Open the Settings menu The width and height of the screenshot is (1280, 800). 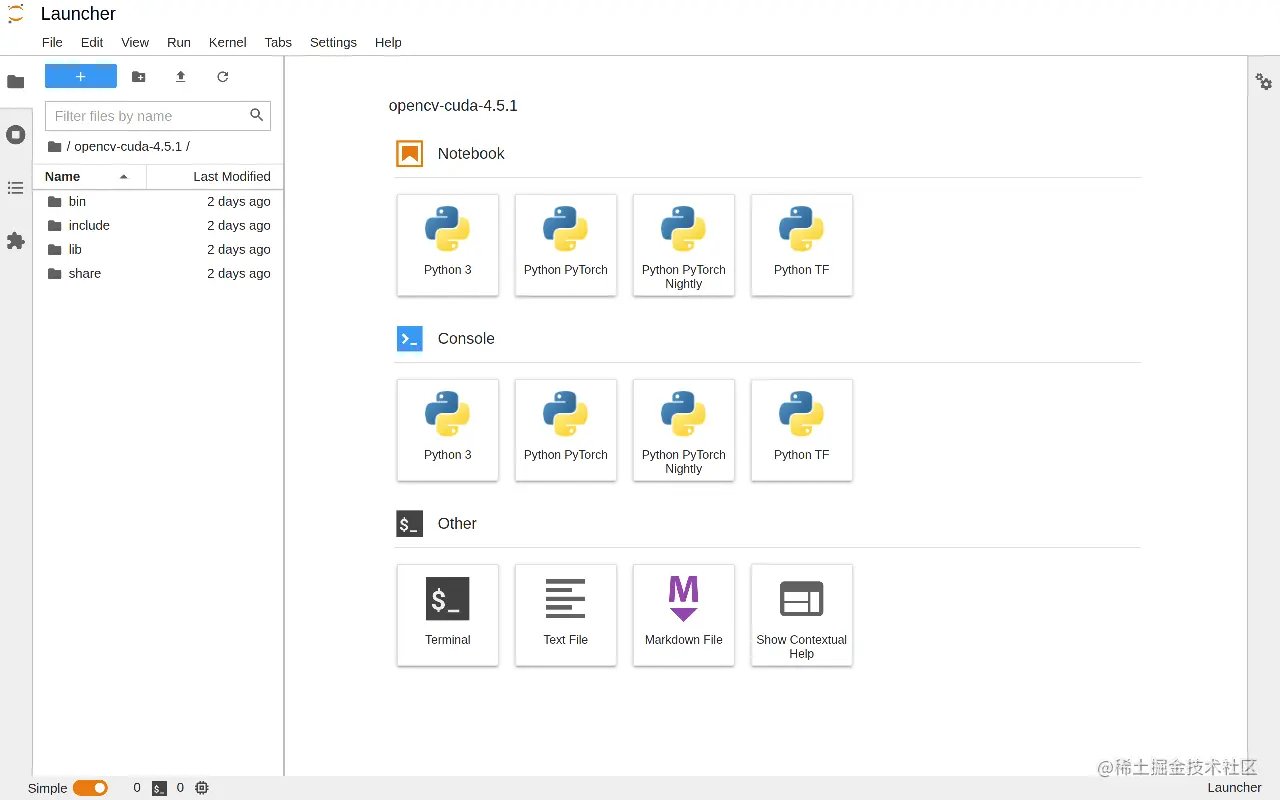[x=333, y=42]
